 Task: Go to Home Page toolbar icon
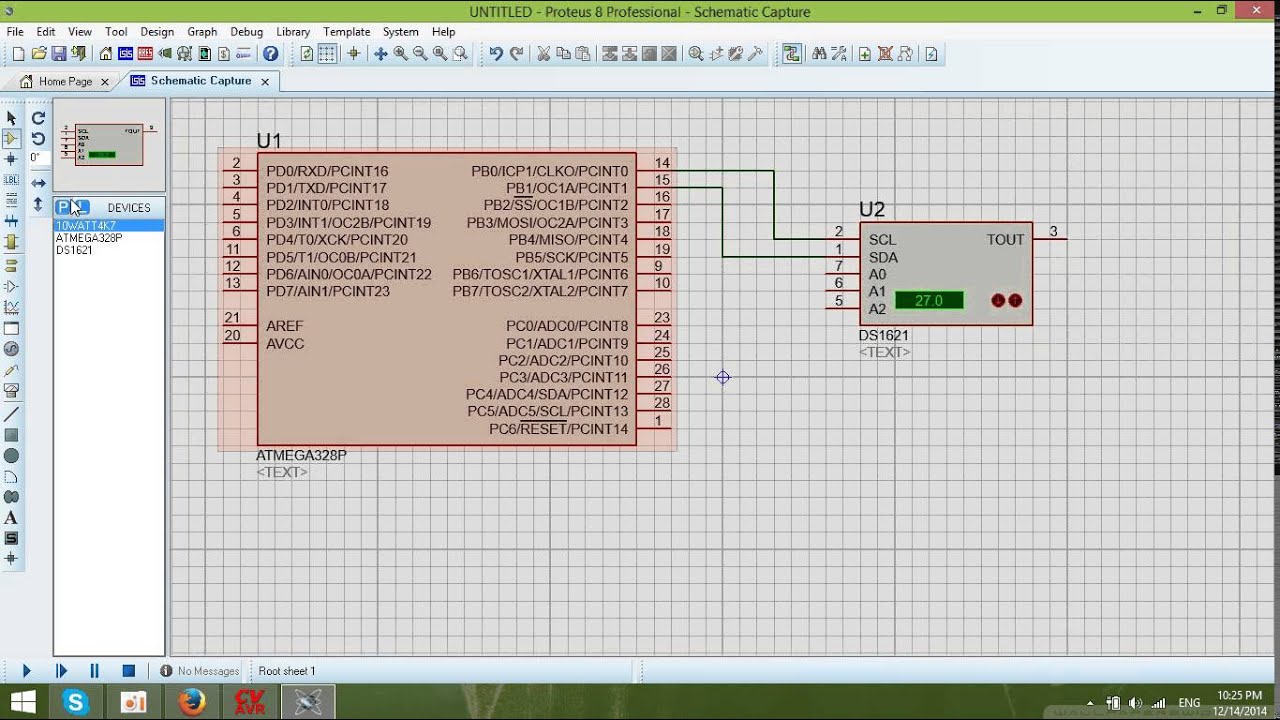106,54
